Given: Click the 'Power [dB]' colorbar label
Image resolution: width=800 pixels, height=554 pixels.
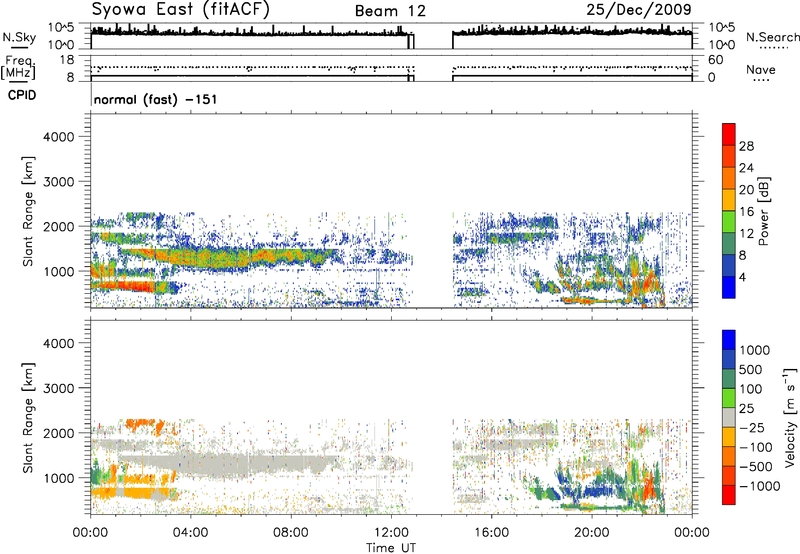Looking at the screenshot, I should coord(763,211).
